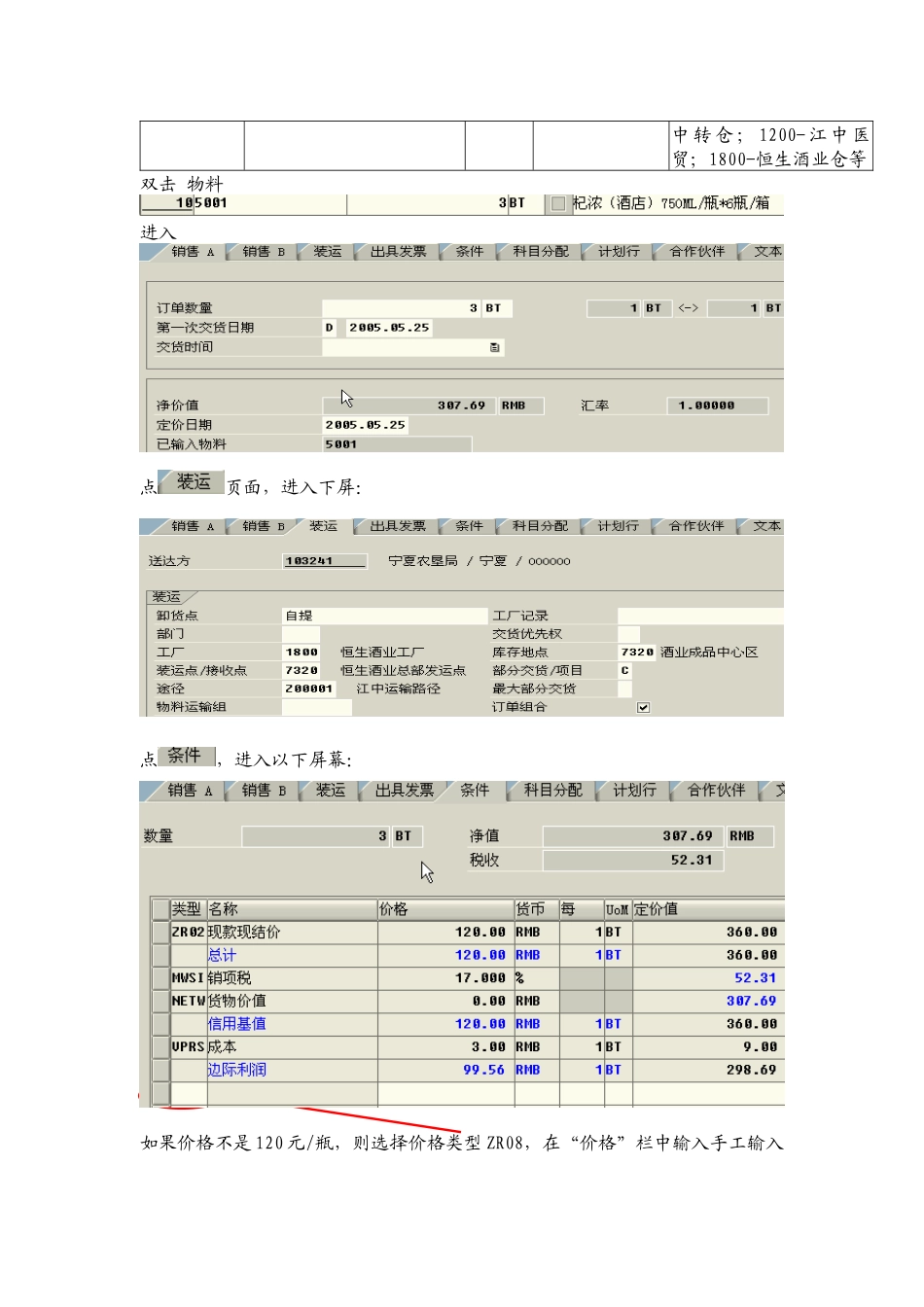This screenshot has height=1307, width=924.
Task: Click the 已输入物料 value 5001
Action: 397,444
